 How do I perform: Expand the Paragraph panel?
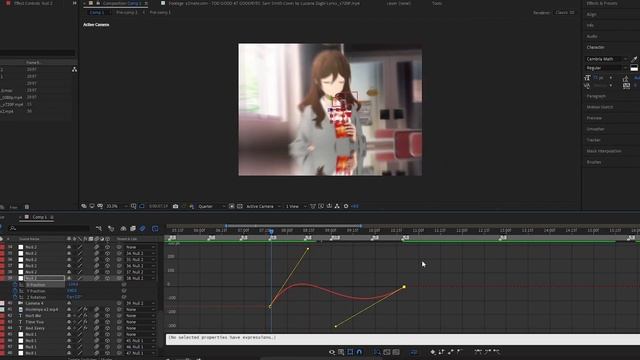click(596, 96)
